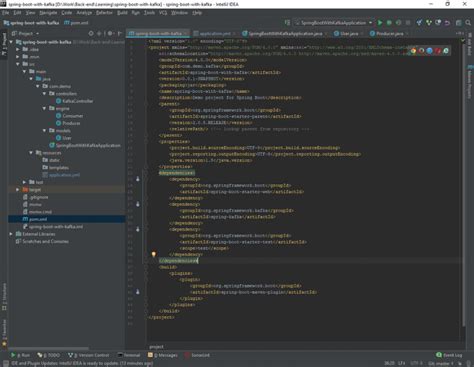Open Search Everywhere magnifier icon
Screen dimensions: 474x367
point(468,23)
